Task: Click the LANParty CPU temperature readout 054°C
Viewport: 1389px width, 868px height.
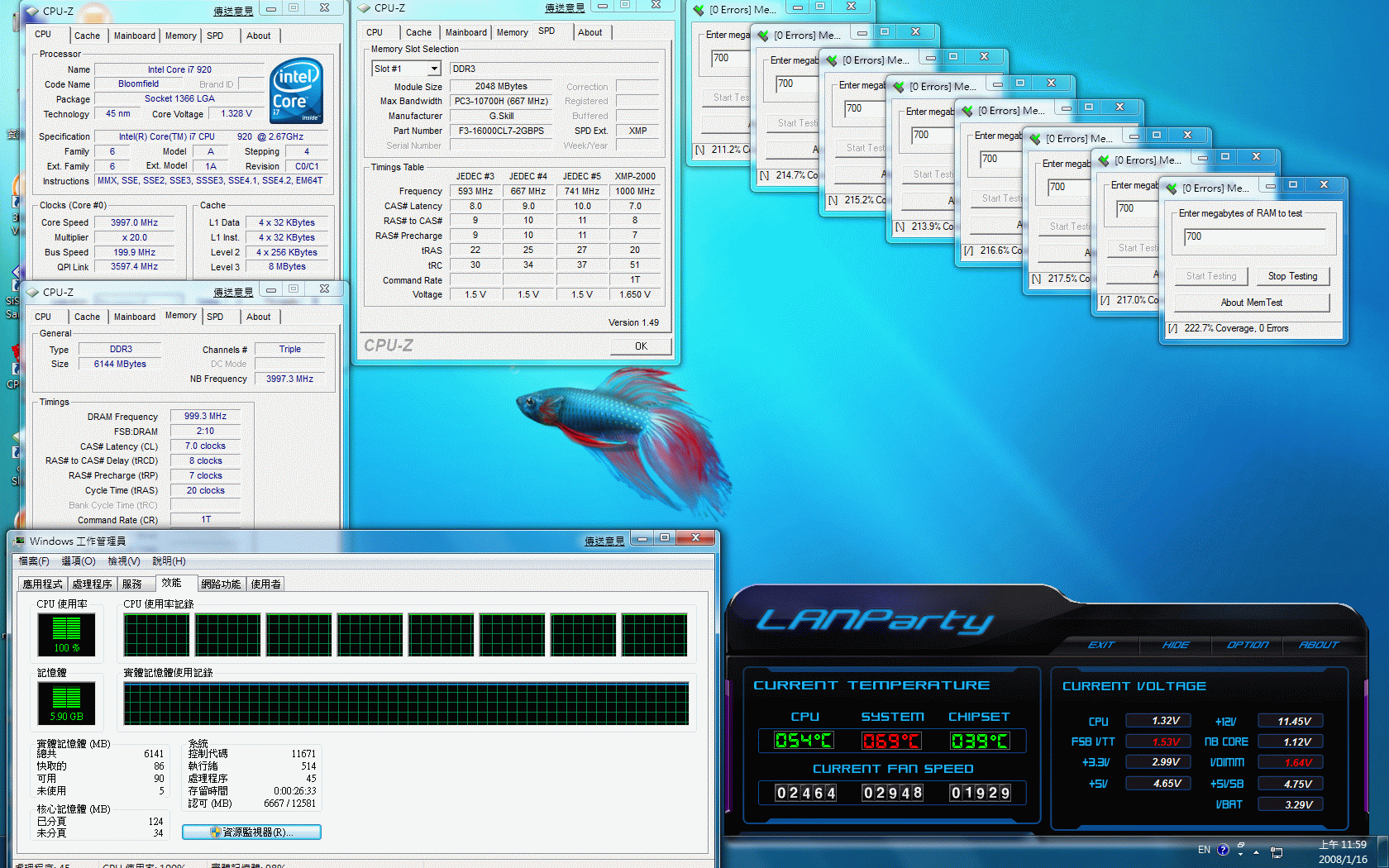Action: pos(804,741)
